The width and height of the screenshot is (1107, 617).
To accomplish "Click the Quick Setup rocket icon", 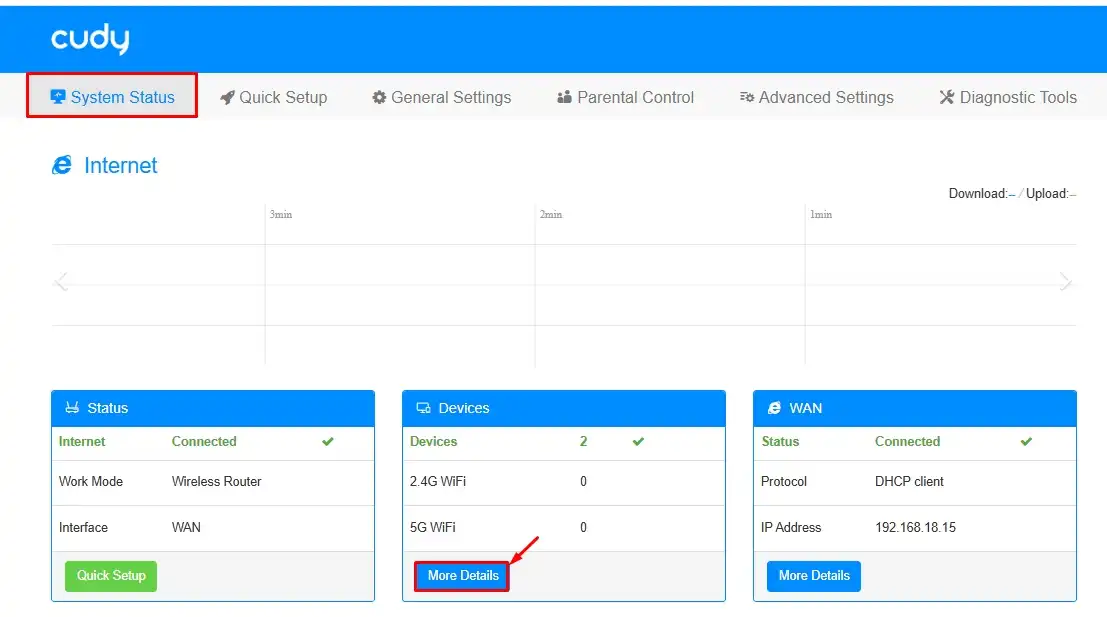I will click(227, 97).
